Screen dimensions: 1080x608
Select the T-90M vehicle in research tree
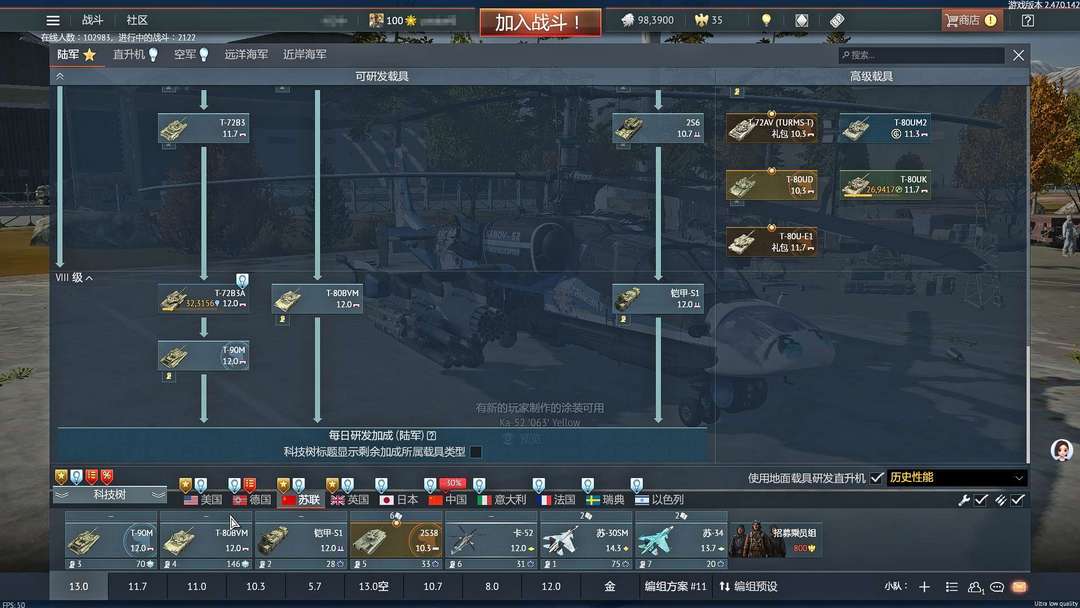(x=203, y=356)
